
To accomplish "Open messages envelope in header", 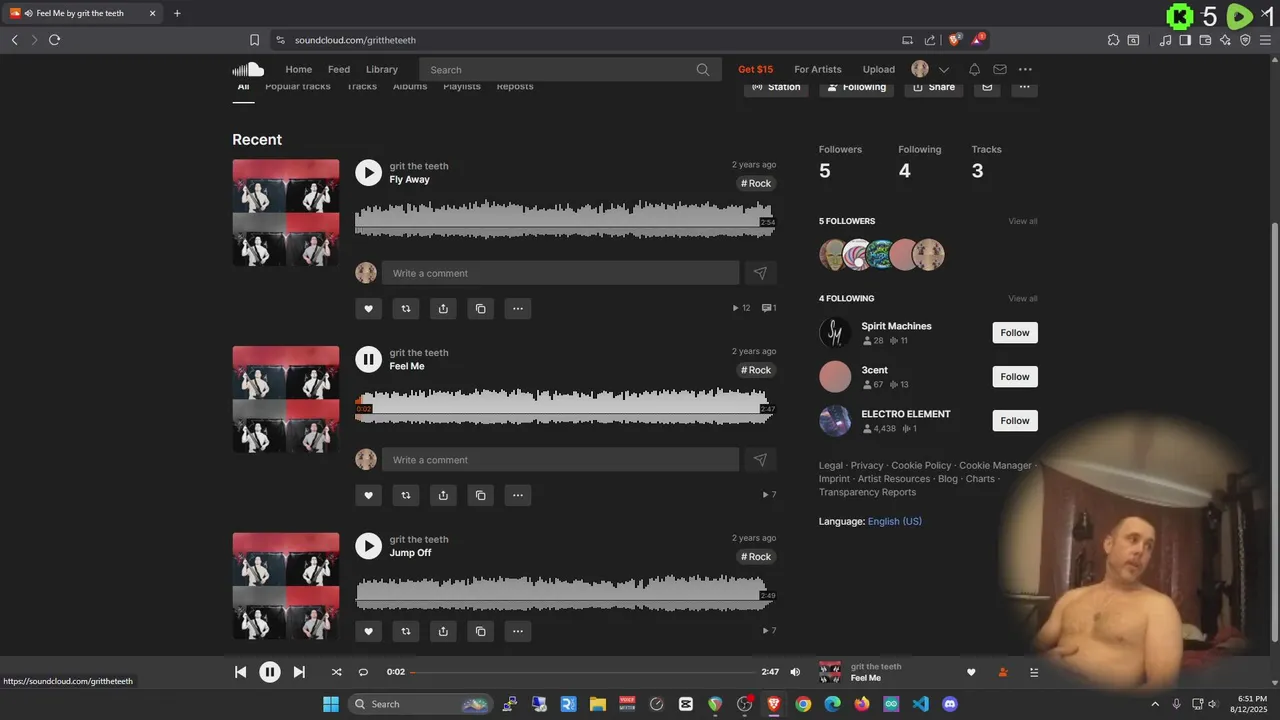I will (1000, 69).
